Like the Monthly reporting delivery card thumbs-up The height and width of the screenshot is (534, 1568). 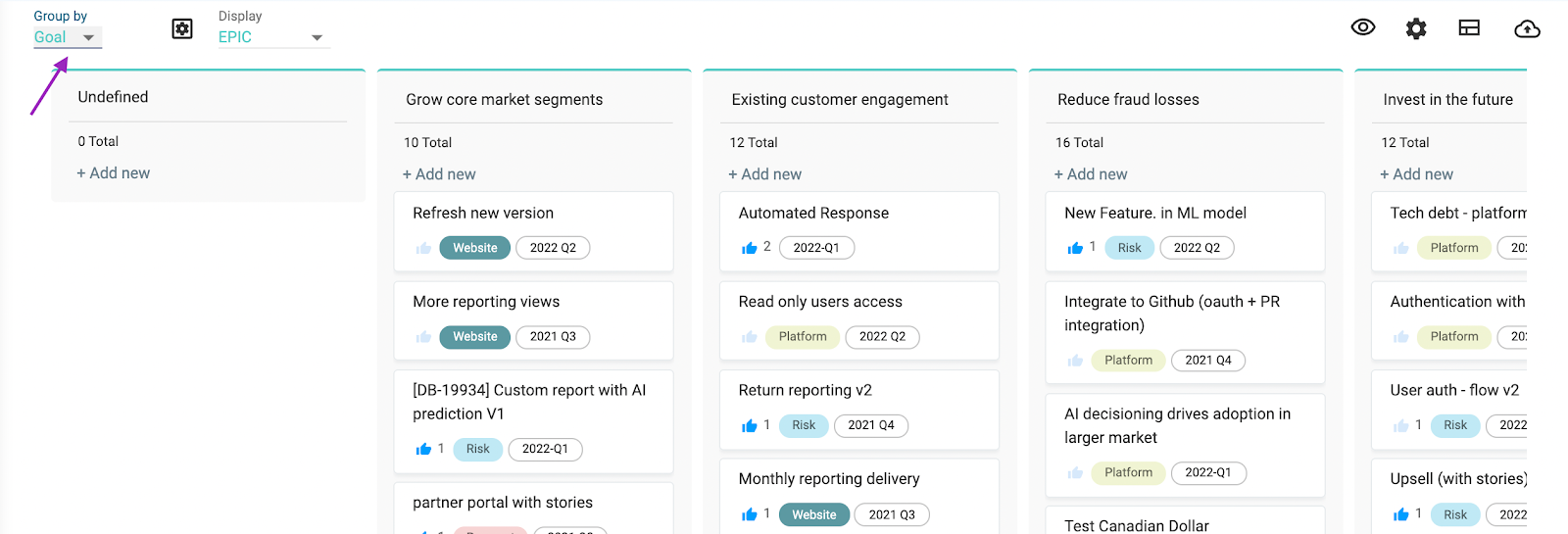click(x=750, y=514)
